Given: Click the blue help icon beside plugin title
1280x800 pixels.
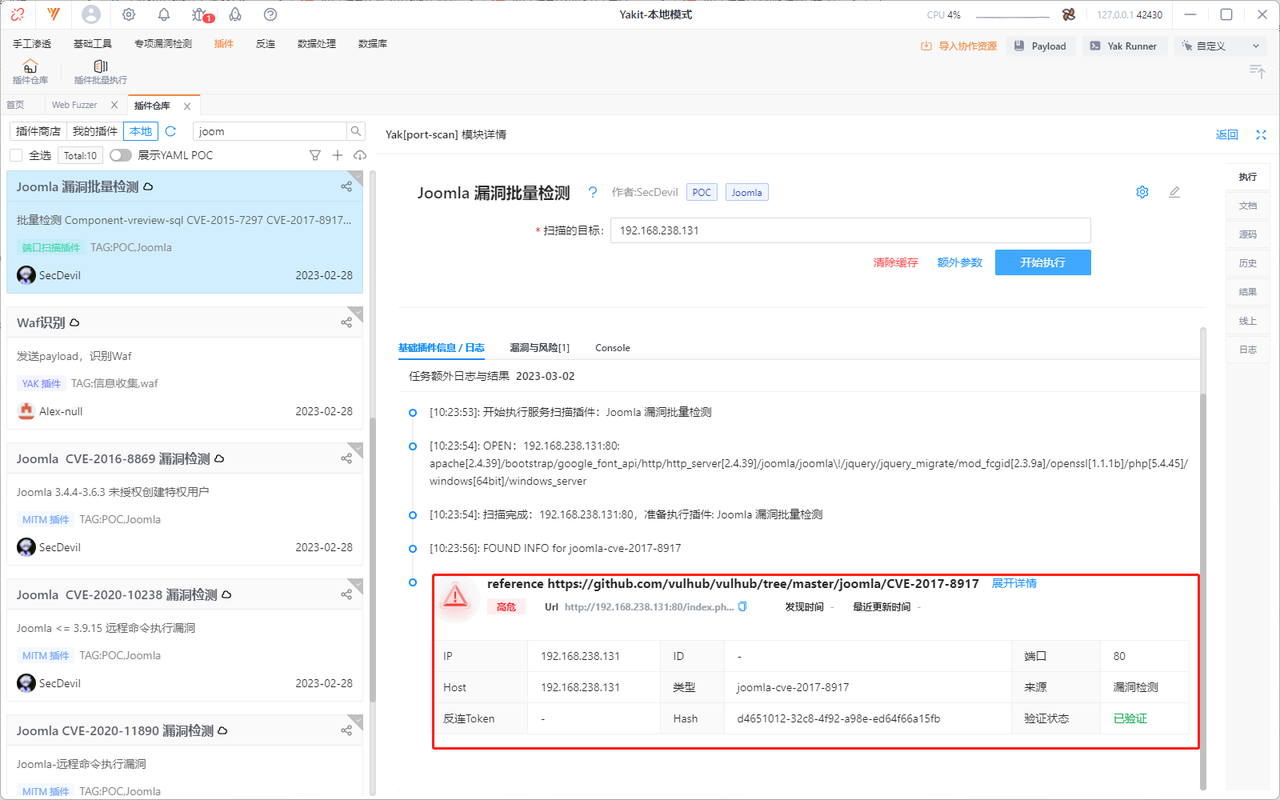Looking at the screenshot, I should pos(592,193).
